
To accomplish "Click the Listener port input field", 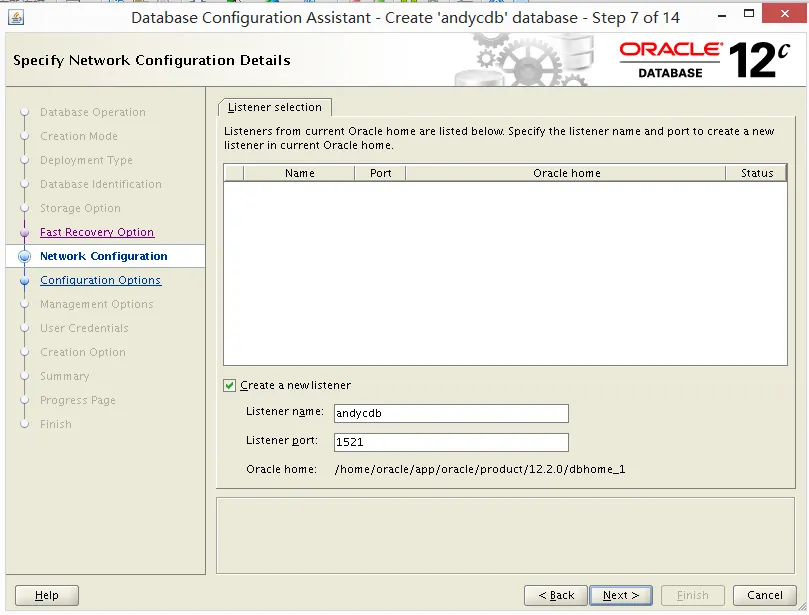I will 451,442.
